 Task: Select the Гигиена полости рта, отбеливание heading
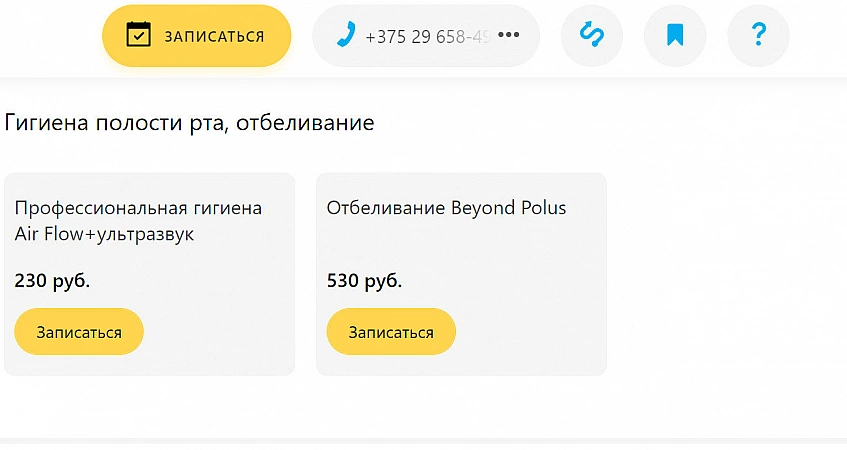[x=189, y=123]
